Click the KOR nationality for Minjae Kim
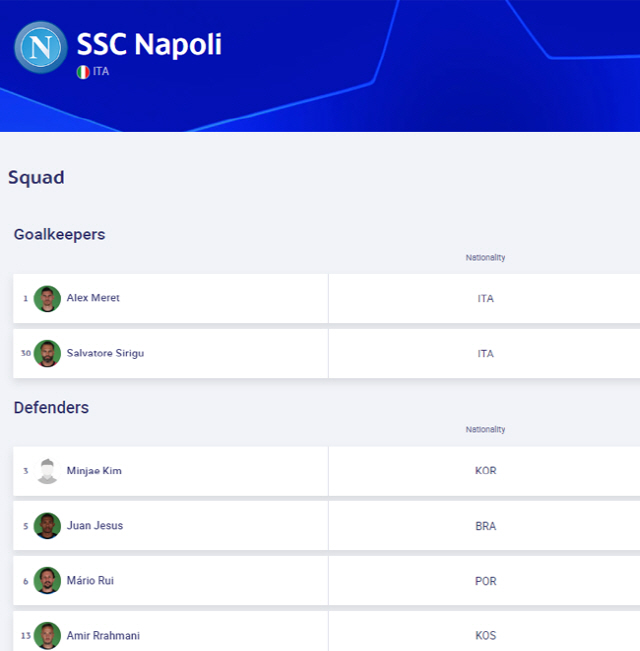Image resolution: width=640 pixels, height=651 pixels. point(486,470)
